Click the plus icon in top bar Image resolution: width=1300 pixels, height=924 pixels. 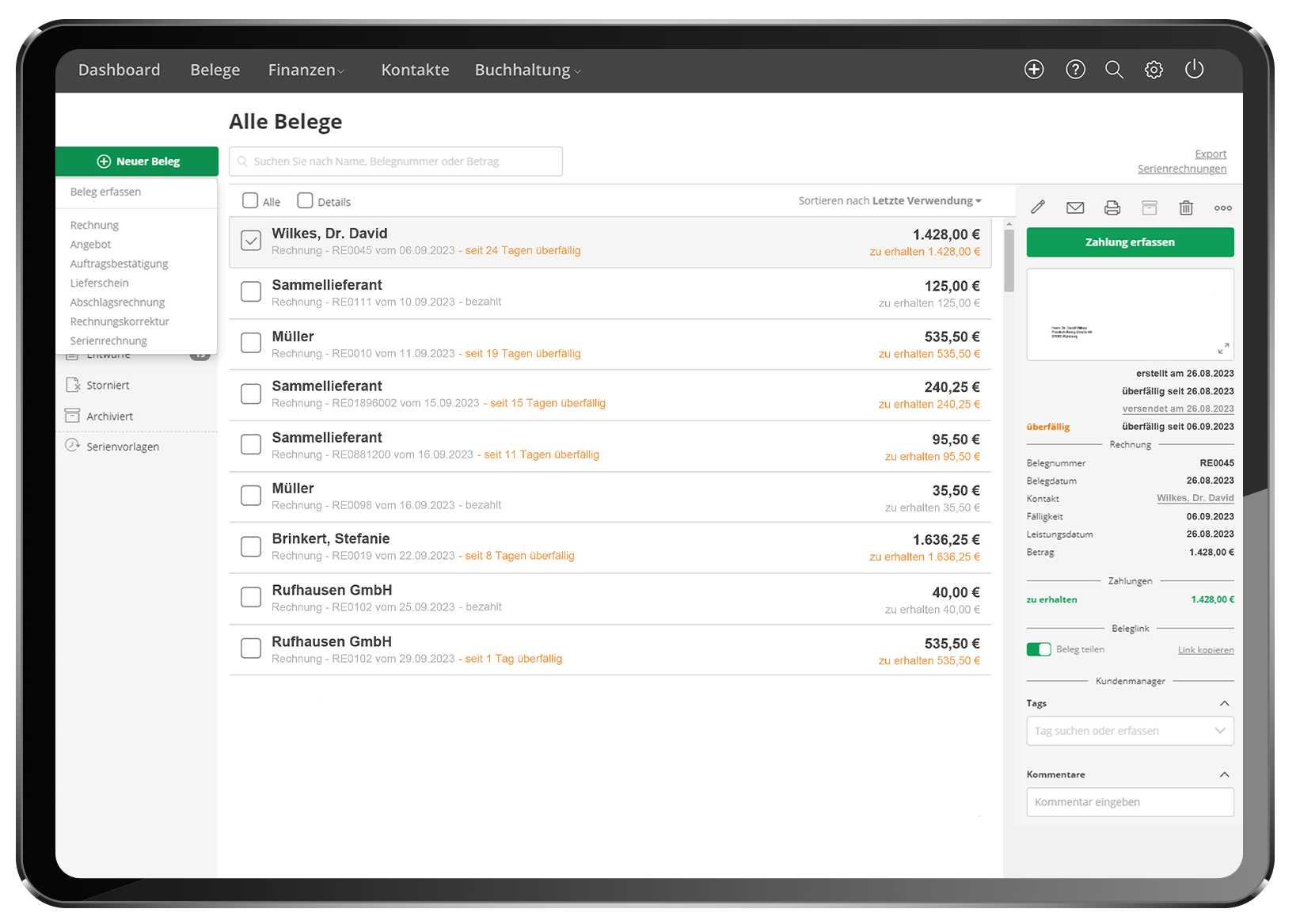pyautogui.click(x=1034, y=70)
